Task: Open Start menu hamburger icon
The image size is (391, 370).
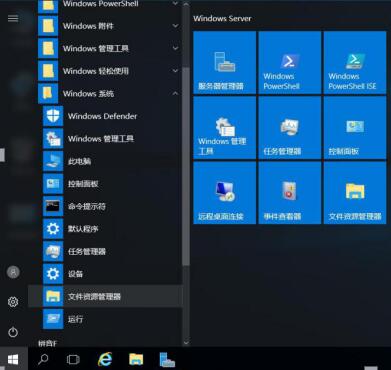Action: coord(13,18)
